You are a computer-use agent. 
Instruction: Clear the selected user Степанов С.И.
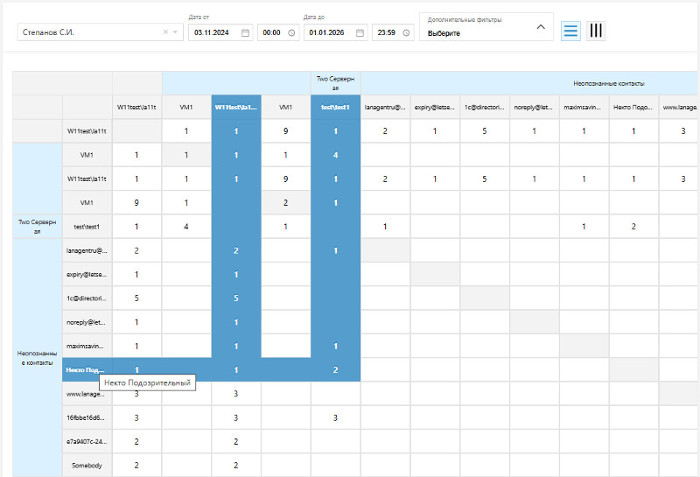click(165, 32)
